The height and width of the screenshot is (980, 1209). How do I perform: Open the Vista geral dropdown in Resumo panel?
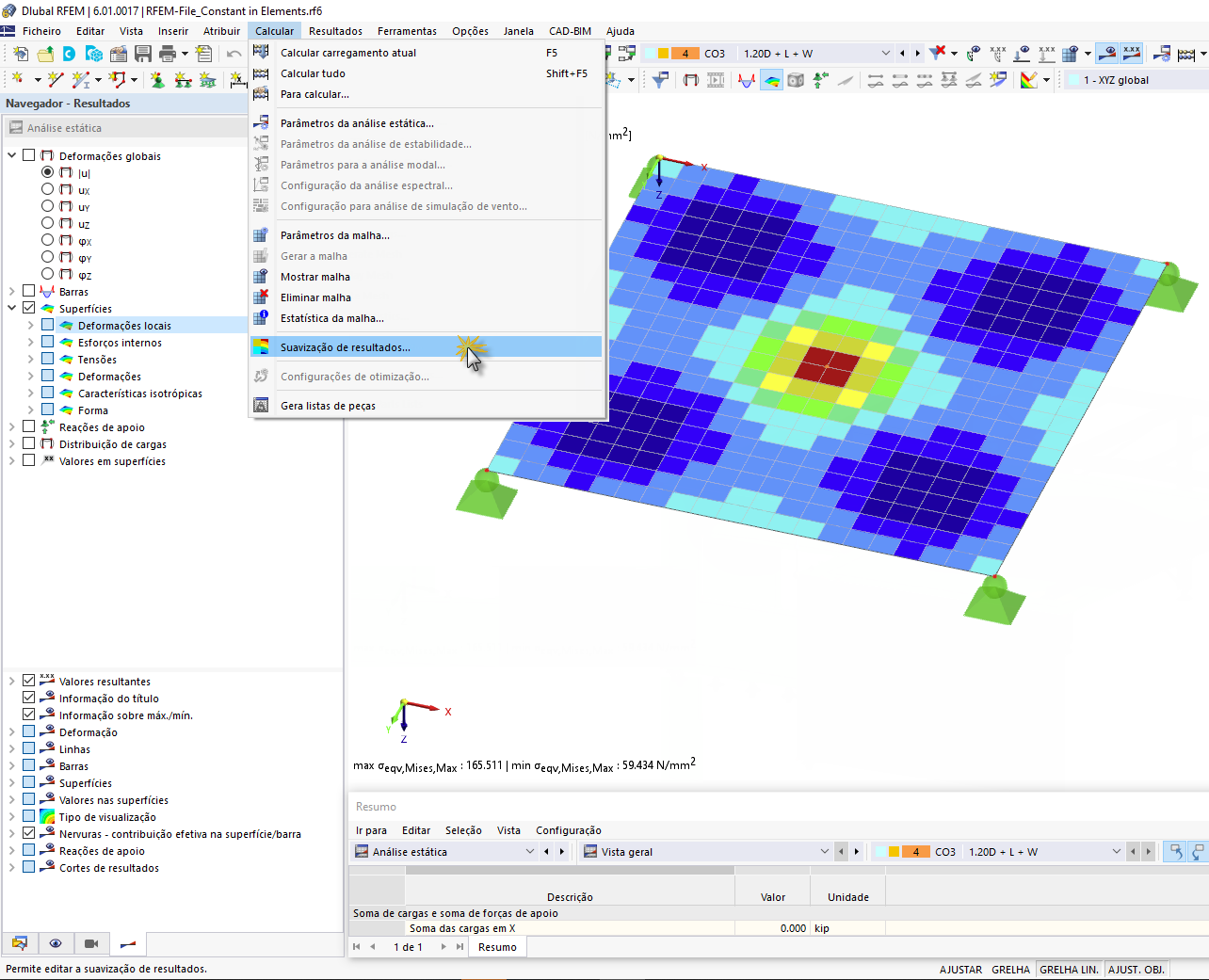826,851
